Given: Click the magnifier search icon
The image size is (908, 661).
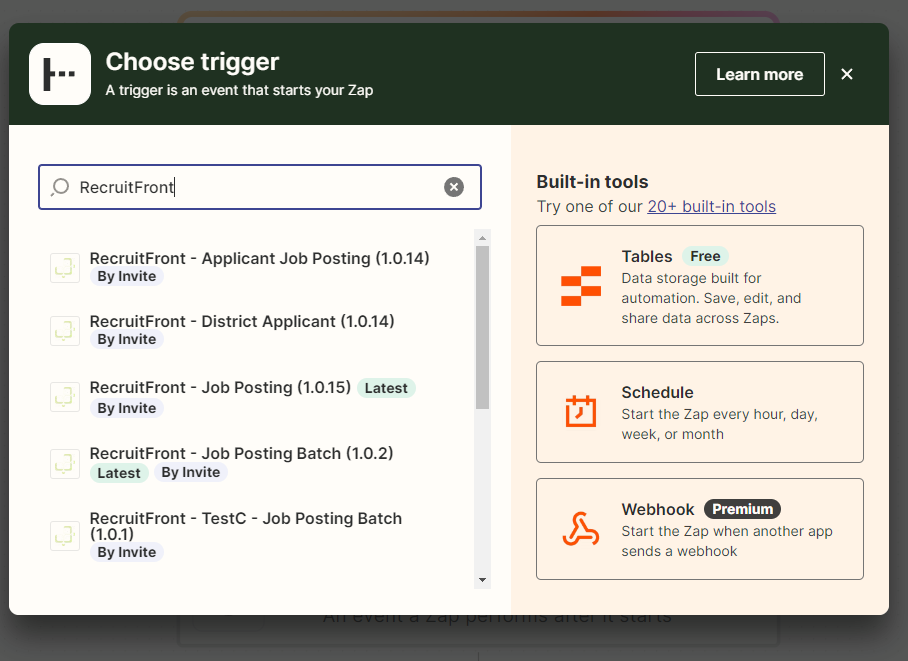Looking at the screenshot, I should 60,187.
